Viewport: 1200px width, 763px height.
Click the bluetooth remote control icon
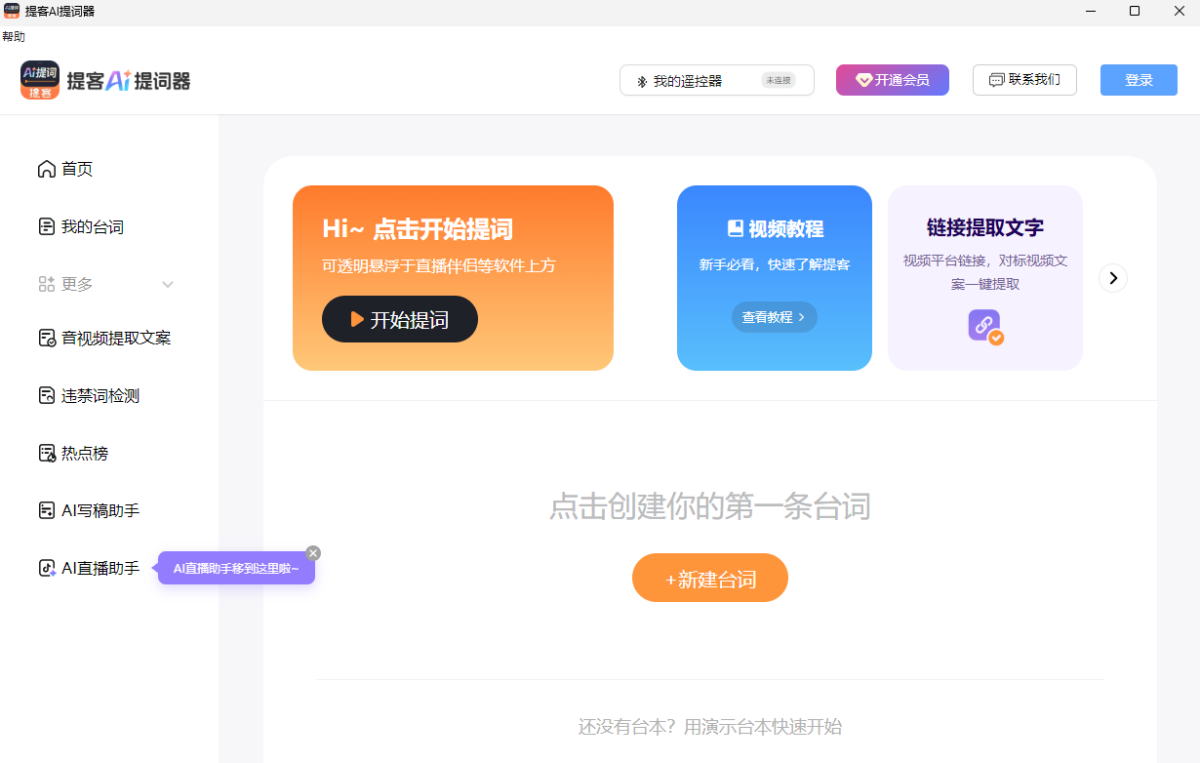[x=643, y=81]
